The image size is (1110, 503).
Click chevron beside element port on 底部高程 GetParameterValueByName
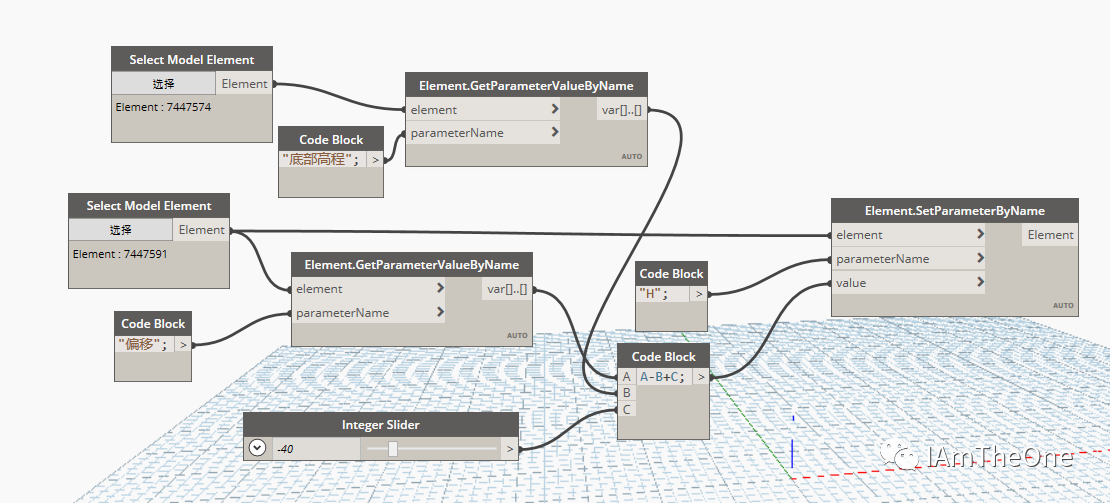[554, 109]
